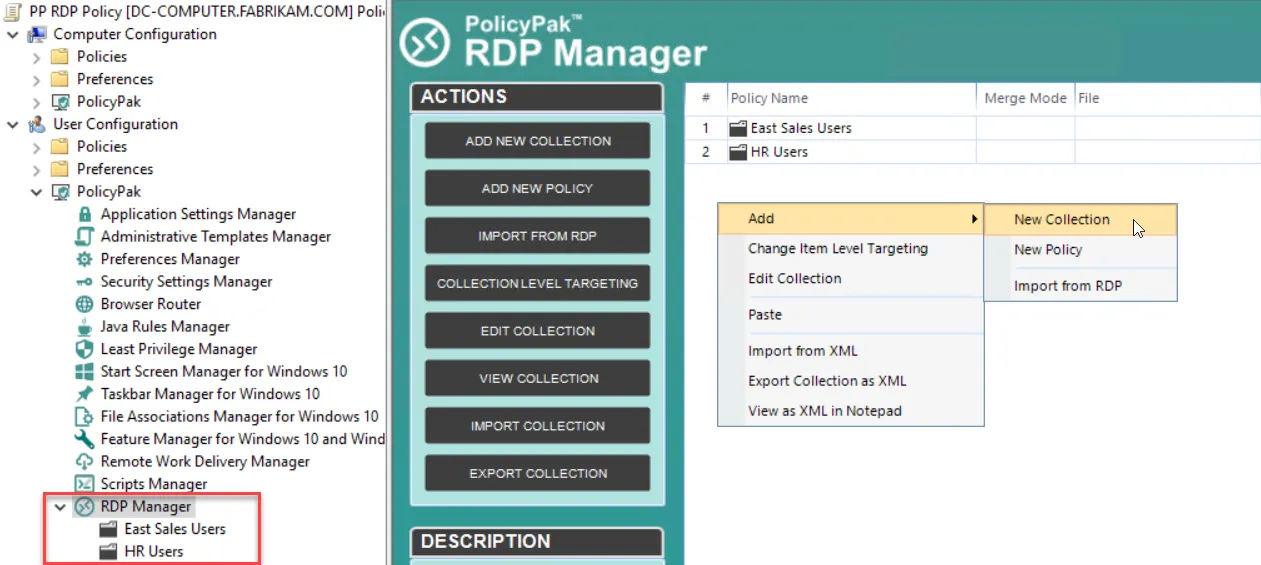
Task: Select Export Collection as XML
Action: click(851, 381)
